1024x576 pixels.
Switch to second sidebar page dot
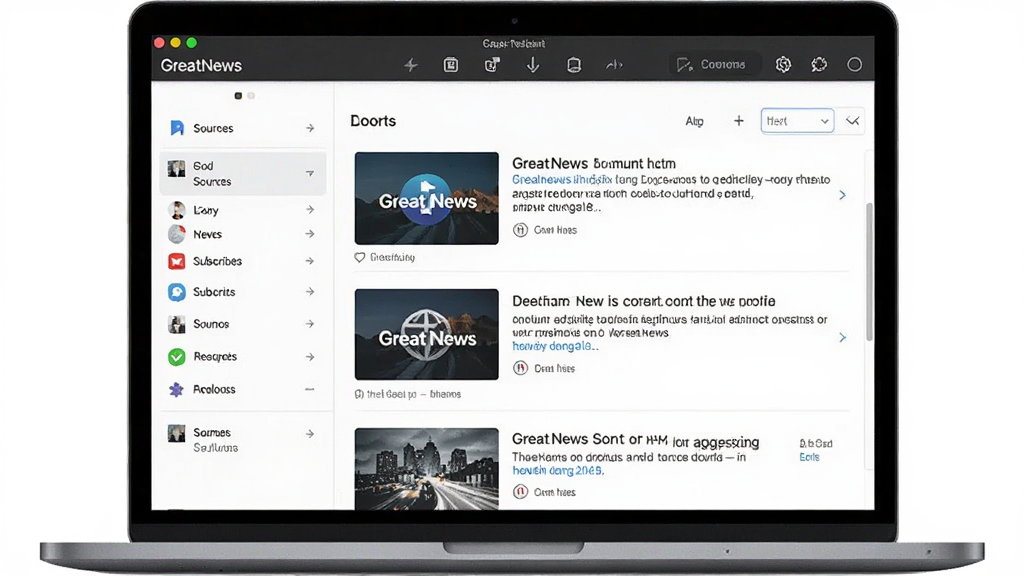coord(251,96)
